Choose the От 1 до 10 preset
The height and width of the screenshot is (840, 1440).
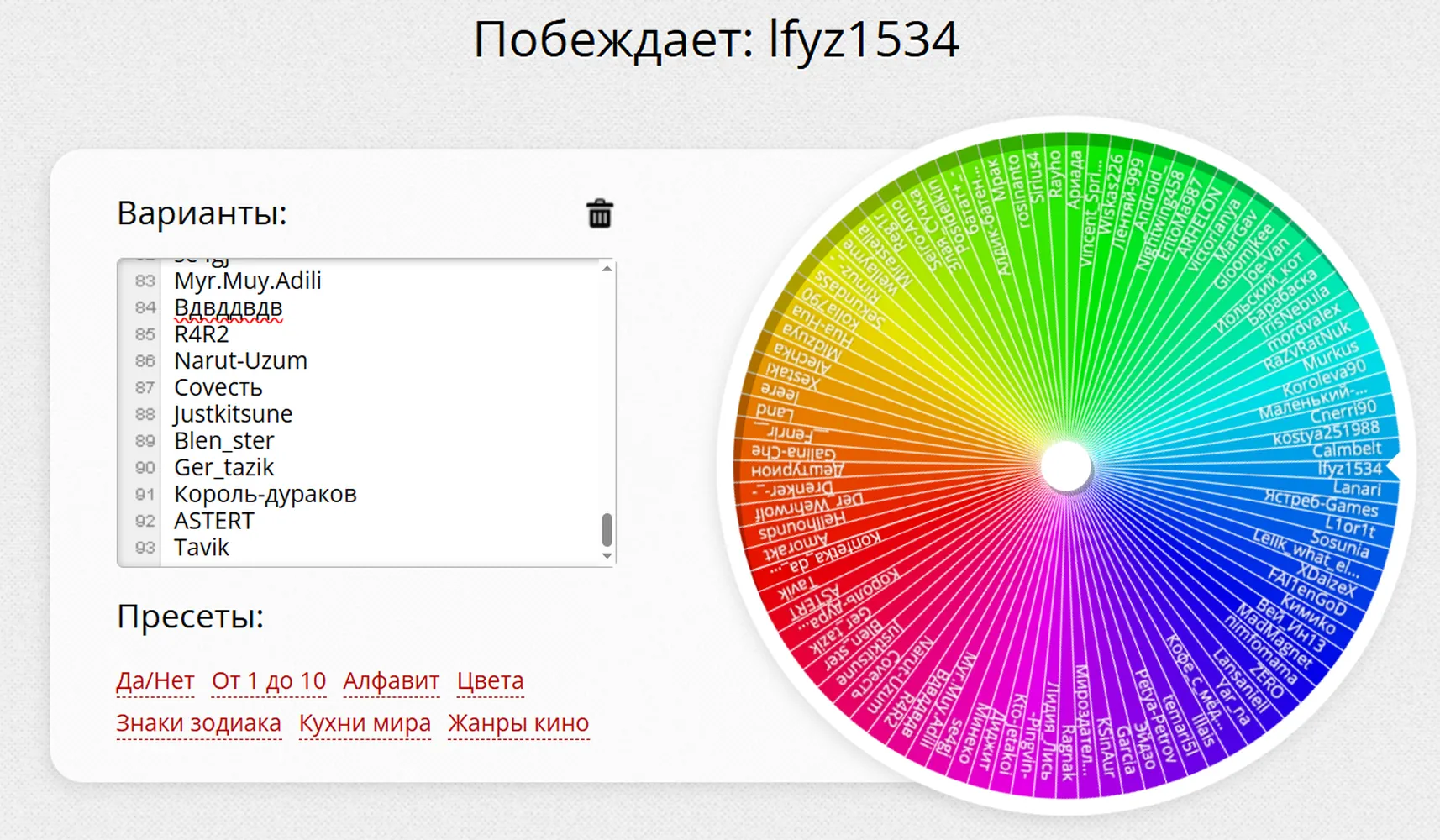pos(269,680)
